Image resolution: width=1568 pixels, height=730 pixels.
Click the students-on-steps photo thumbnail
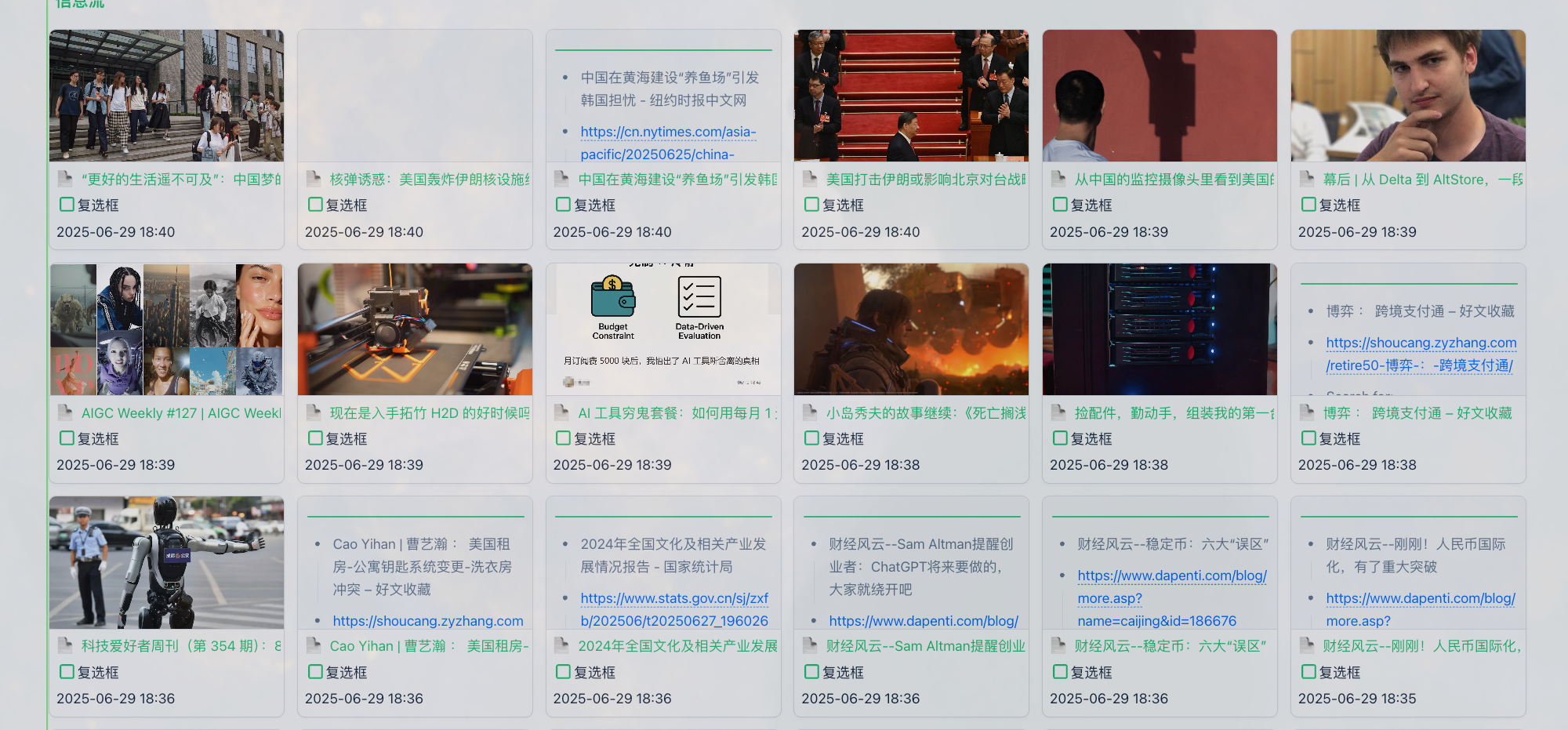tap(167, 96)
